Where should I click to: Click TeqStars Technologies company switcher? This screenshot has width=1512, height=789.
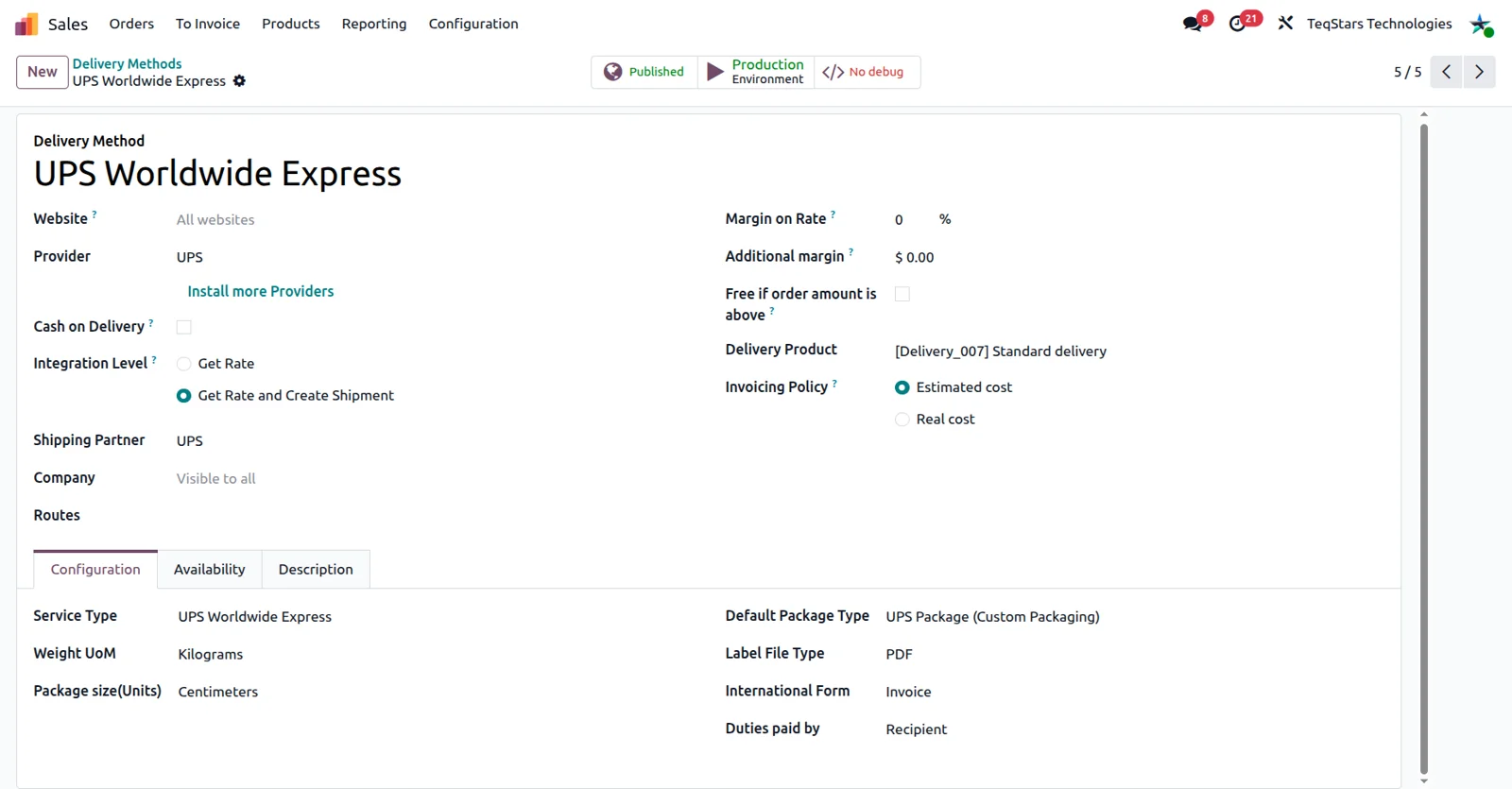pos(1380,24)
